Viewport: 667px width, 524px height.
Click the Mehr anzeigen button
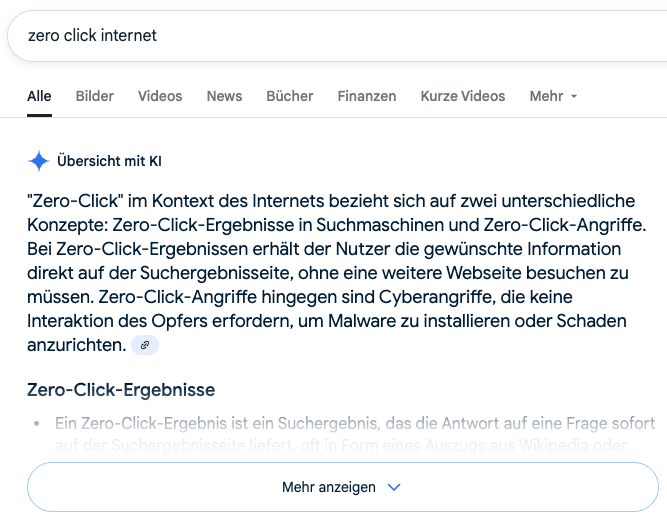[343, 487]
